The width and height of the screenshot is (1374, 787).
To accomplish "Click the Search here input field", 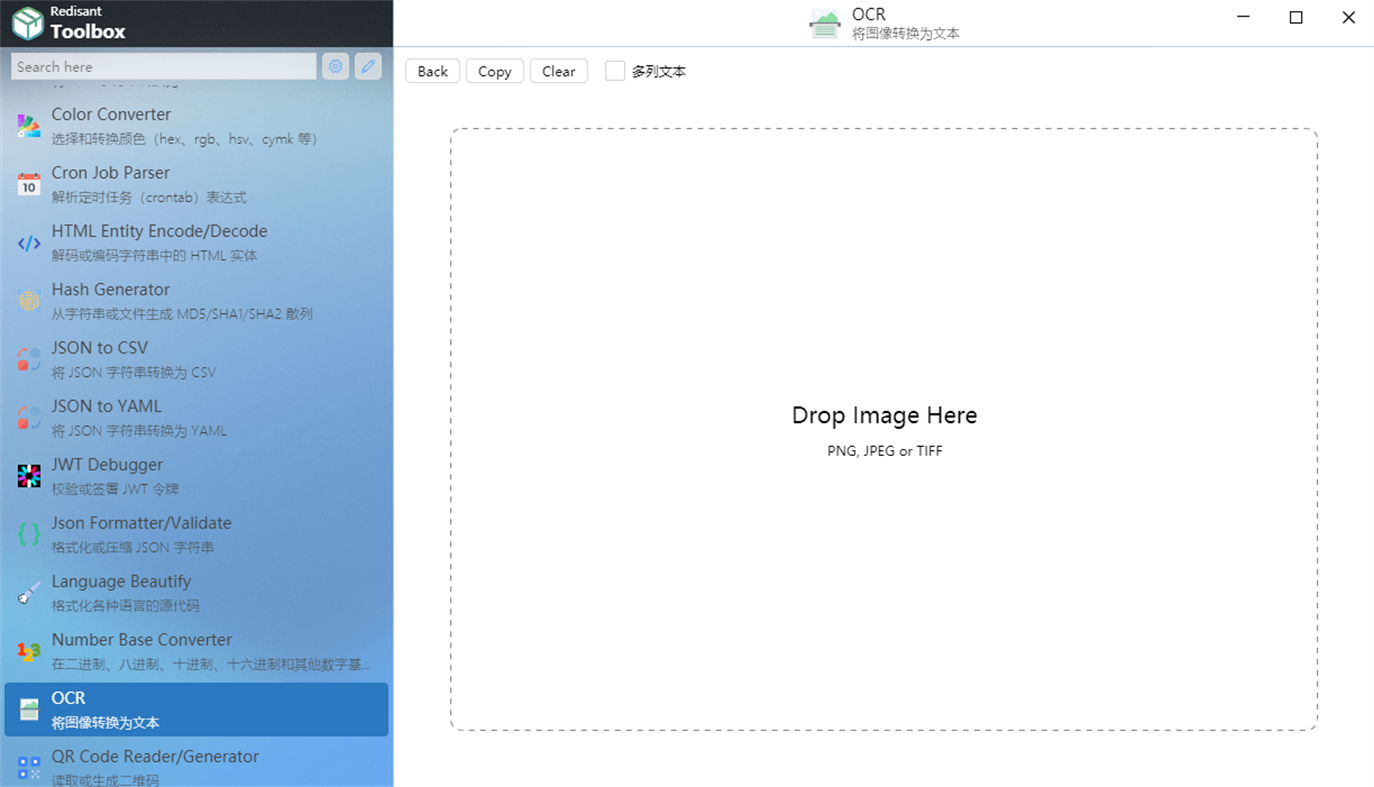I will point(164,67).
